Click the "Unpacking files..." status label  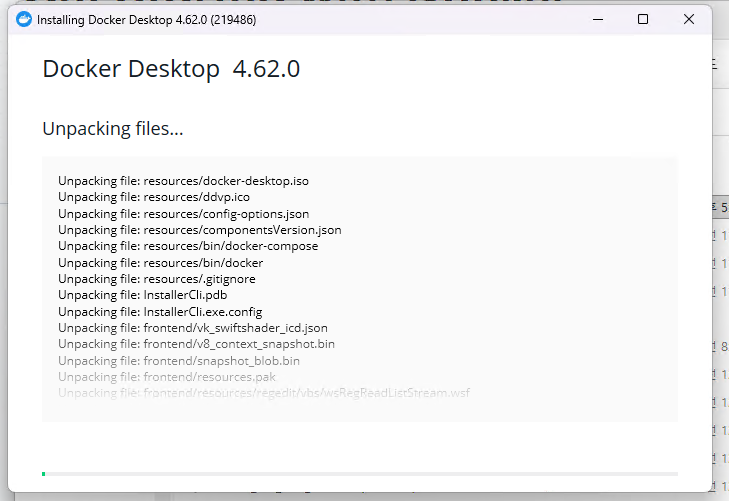click(x=112, y=129)
